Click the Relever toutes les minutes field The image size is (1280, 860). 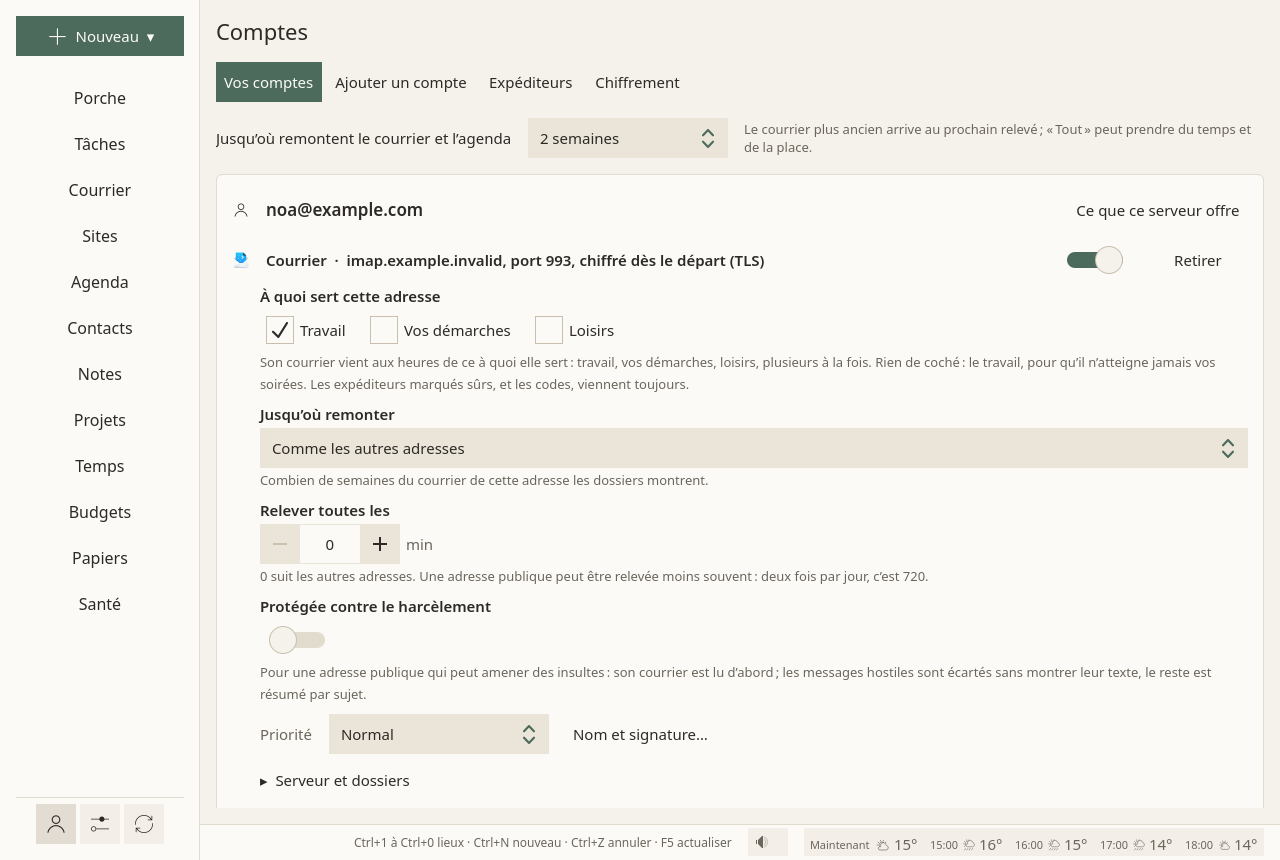330,544
